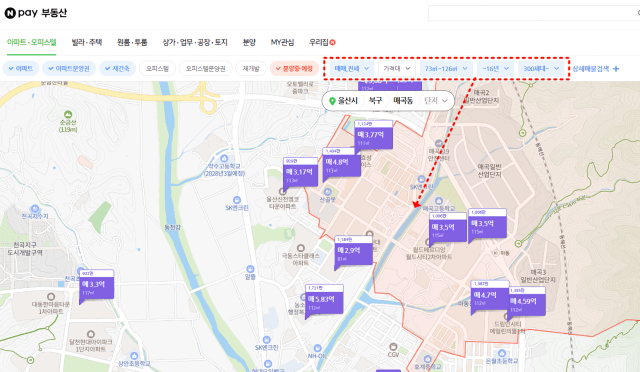Select the CGV map marker icon
Screen dimensions: 640x372
(x=393, y=347)
